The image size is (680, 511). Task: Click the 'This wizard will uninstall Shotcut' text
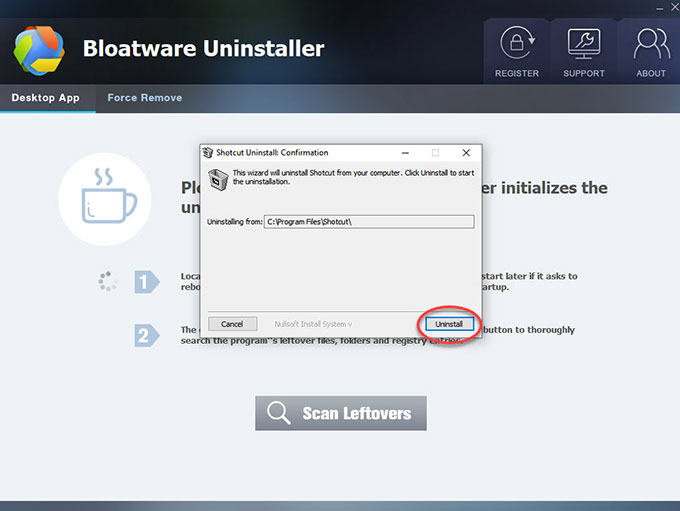point(353,177)
